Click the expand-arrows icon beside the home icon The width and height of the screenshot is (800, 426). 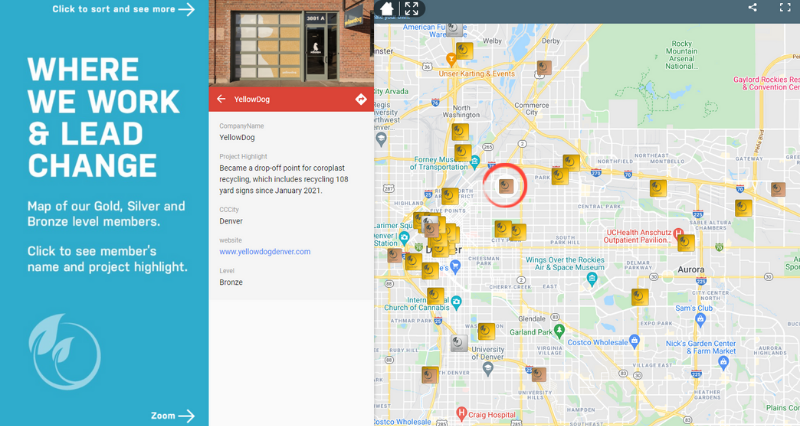[411, 9]
